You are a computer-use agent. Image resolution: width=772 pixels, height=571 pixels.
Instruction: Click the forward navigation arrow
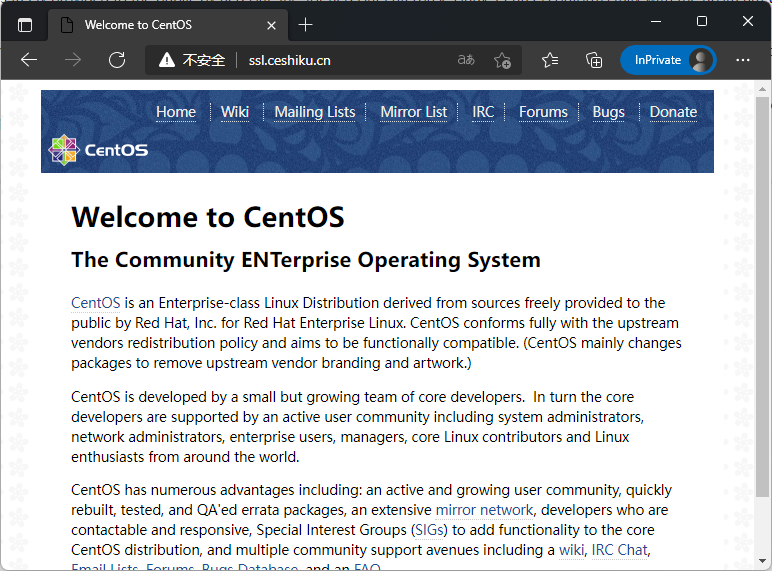(73, 60)
